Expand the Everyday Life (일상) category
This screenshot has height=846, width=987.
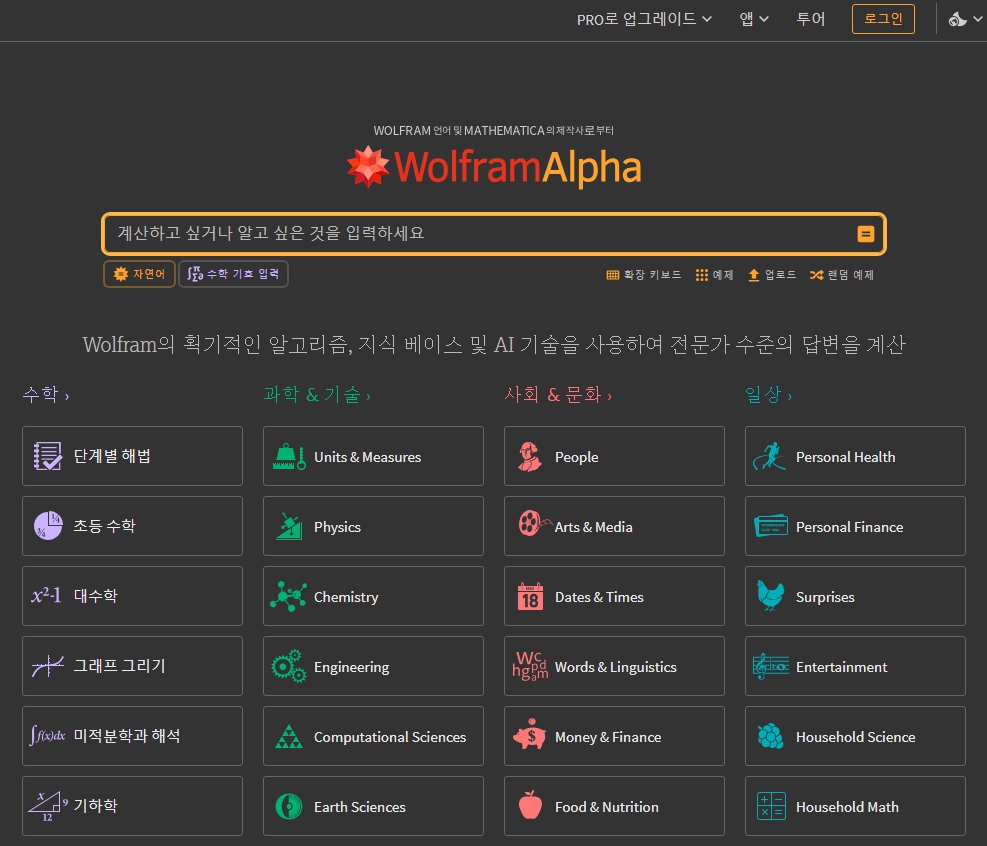pos(769,395)
